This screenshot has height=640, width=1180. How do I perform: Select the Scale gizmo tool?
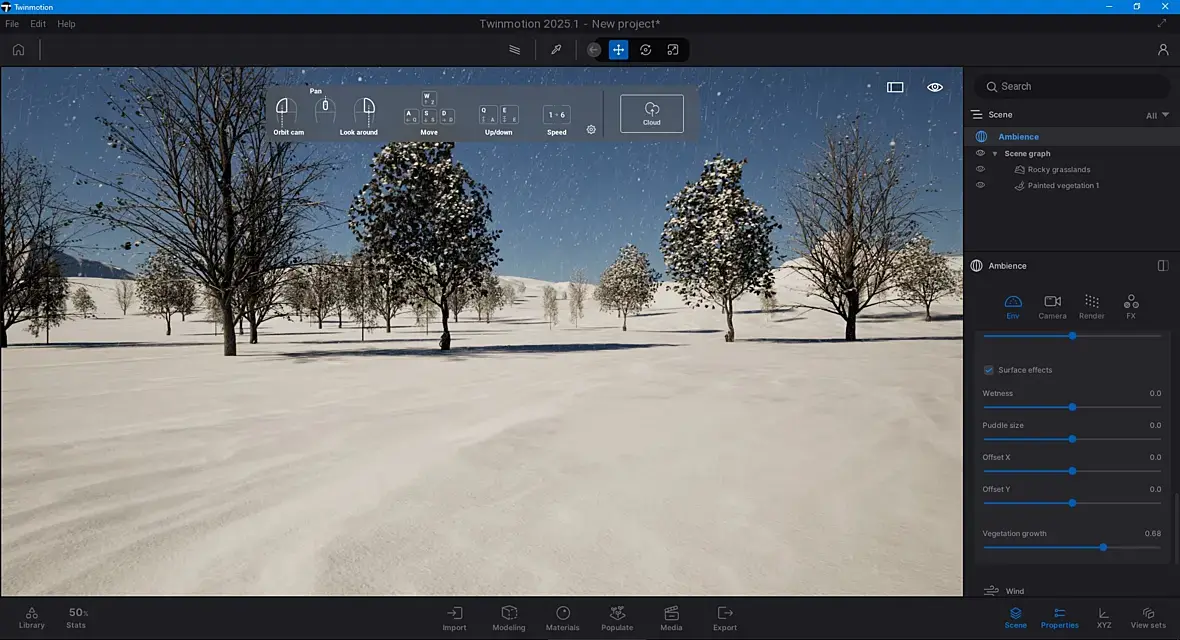pos(673,50)
